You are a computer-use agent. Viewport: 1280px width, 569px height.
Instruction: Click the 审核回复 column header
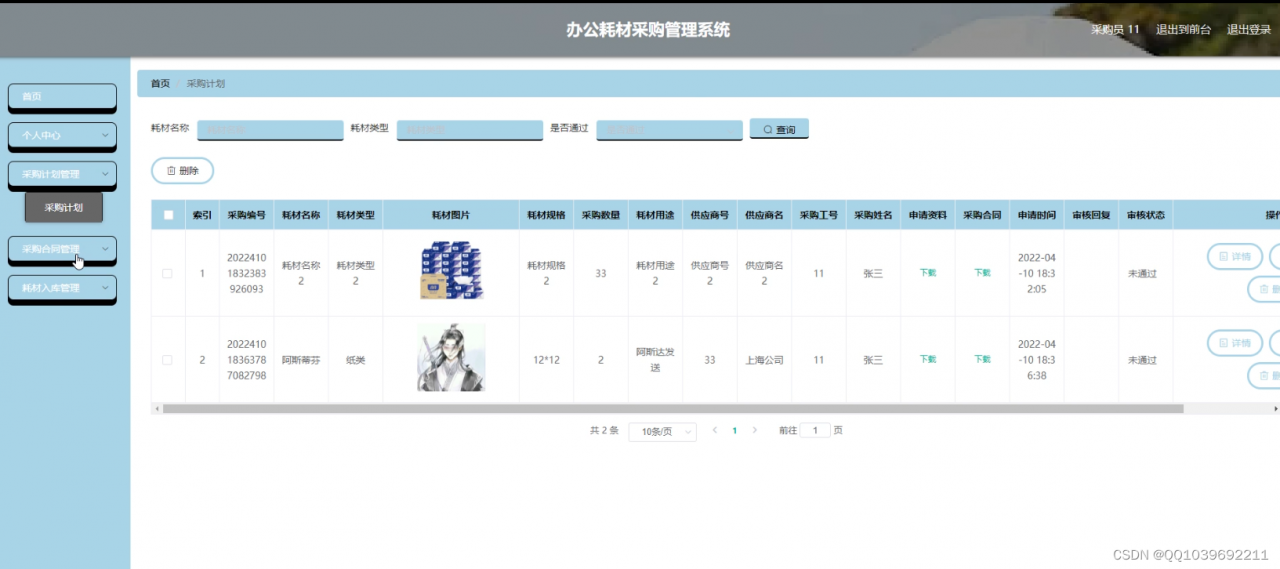(1091, 215)
